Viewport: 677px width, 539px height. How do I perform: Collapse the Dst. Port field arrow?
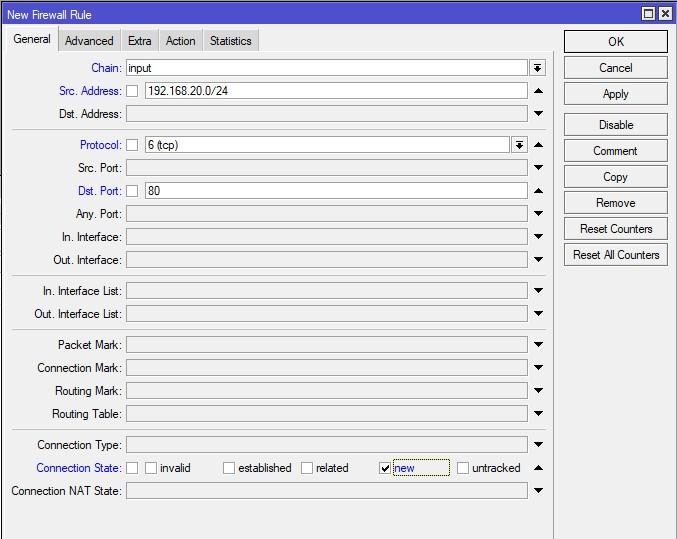point(538,190)
